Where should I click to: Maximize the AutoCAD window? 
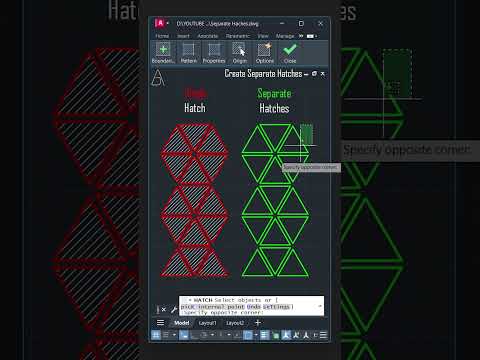point(301,23)
